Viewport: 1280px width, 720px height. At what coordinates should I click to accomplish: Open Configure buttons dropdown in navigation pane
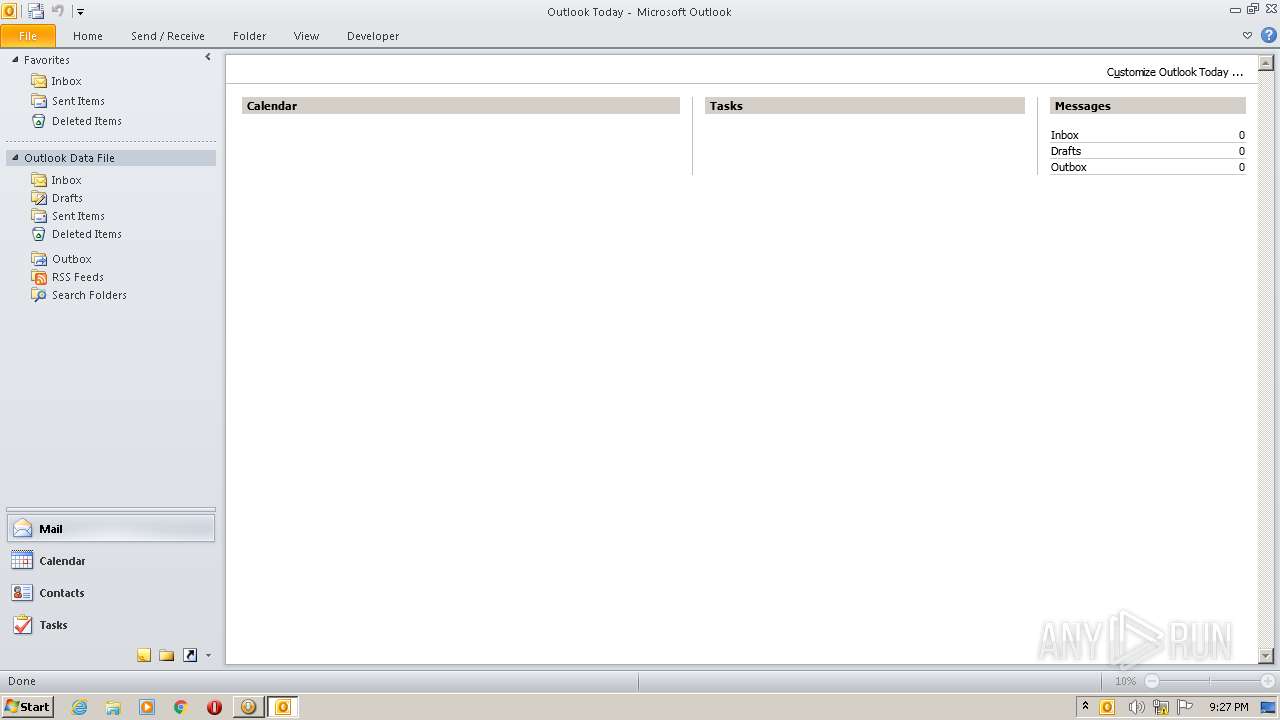[x=208, y=656]
